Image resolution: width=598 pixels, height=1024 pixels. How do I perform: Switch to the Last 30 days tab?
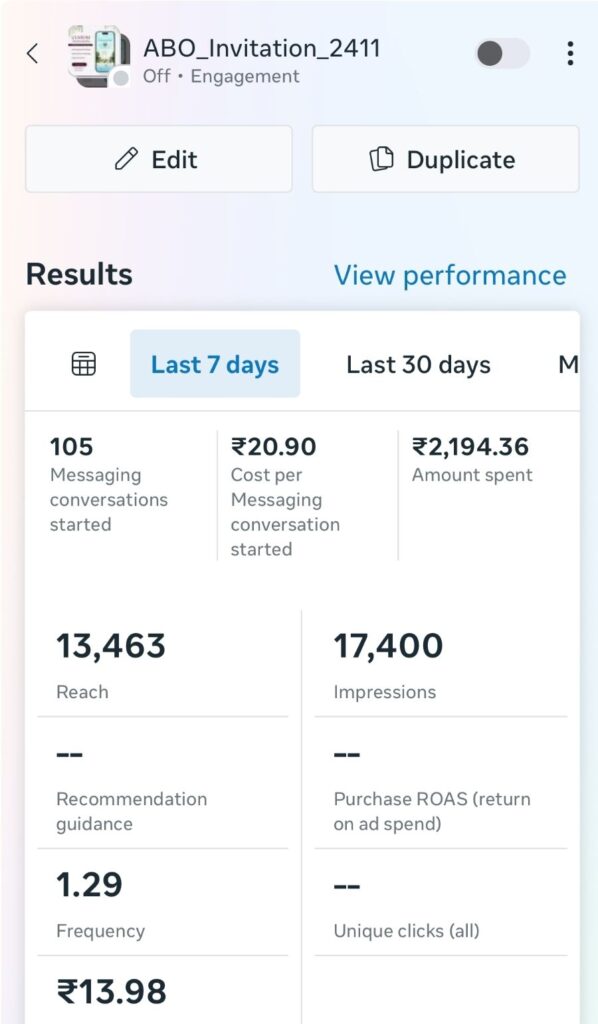click(418, 364)
